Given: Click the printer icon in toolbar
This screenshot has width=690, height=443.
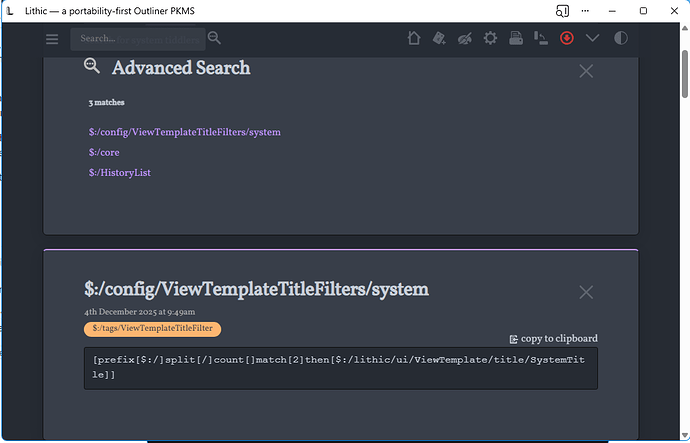Looking at the screenshot, I should [515, 39].
